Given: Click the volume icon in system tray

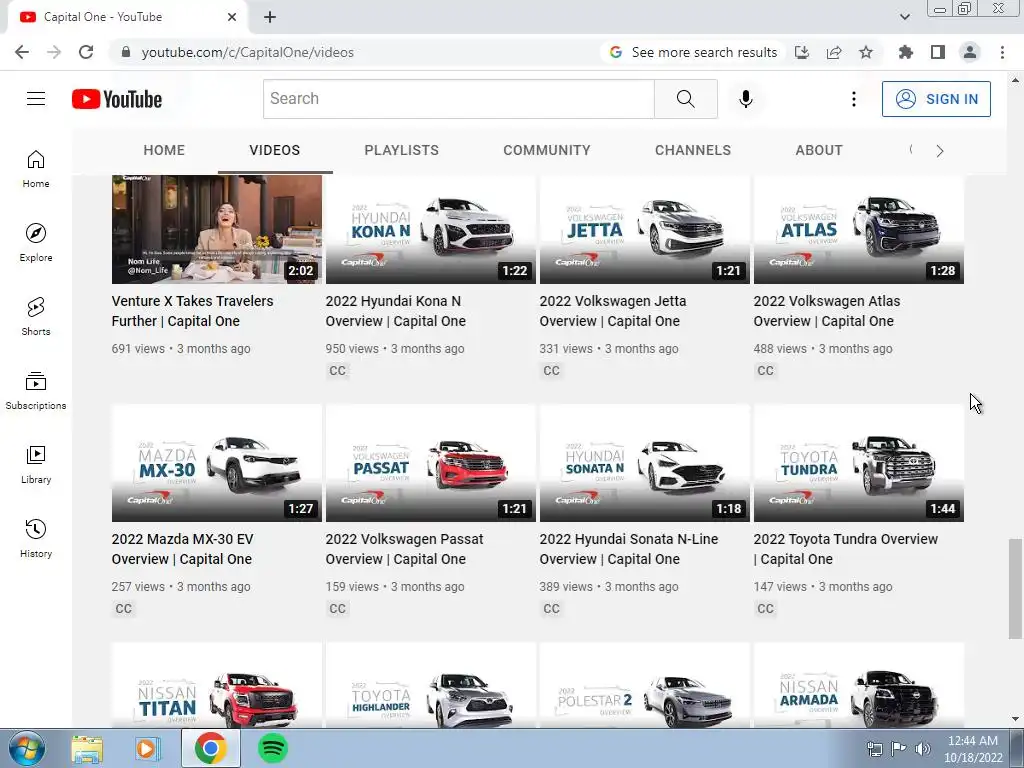Looking at the screenshot, I should point(922,749).
